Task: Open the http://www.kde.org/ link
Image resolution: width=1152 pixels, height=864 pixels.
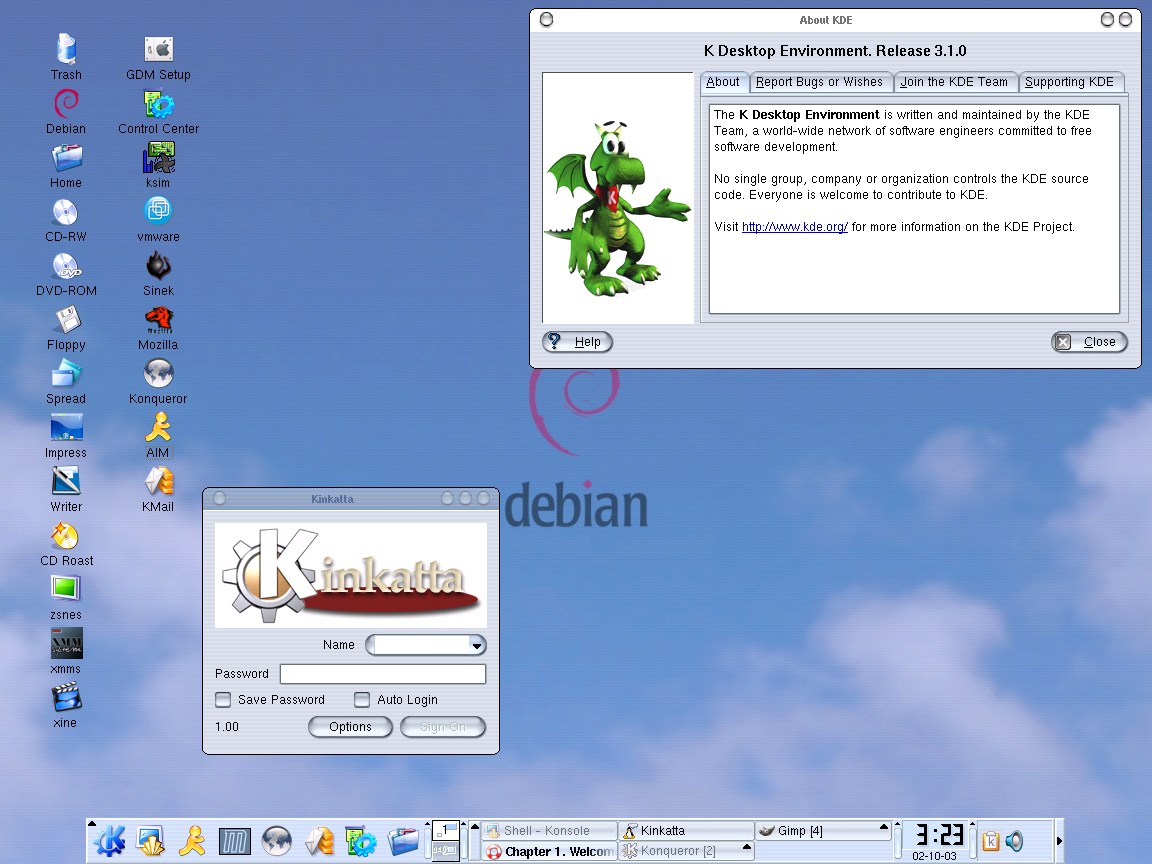Action: (x=795, y=227)
